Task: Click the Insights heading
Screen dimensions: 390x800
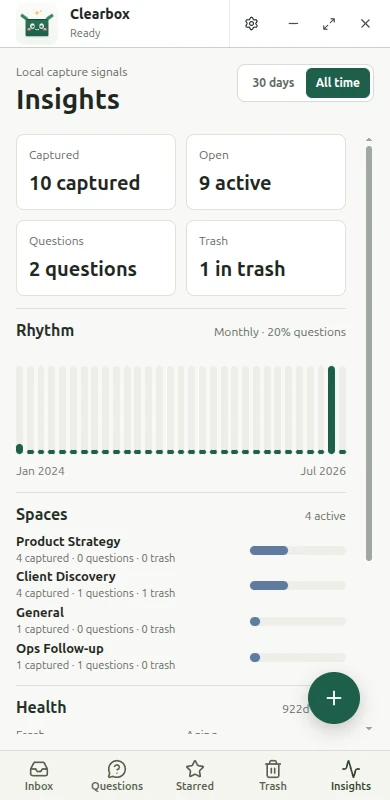Action: point(68,99)
